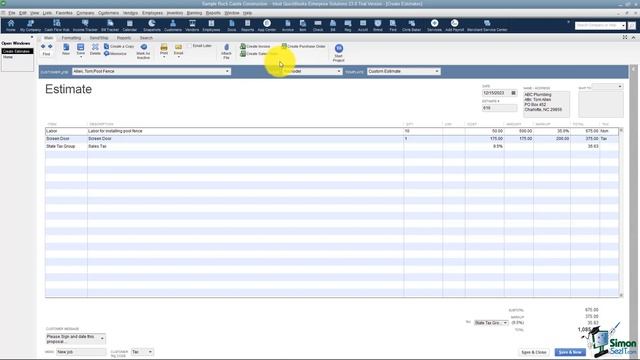Switch to the Formatting tab
This screenshot has width=640, height=360.
[71, 38]
